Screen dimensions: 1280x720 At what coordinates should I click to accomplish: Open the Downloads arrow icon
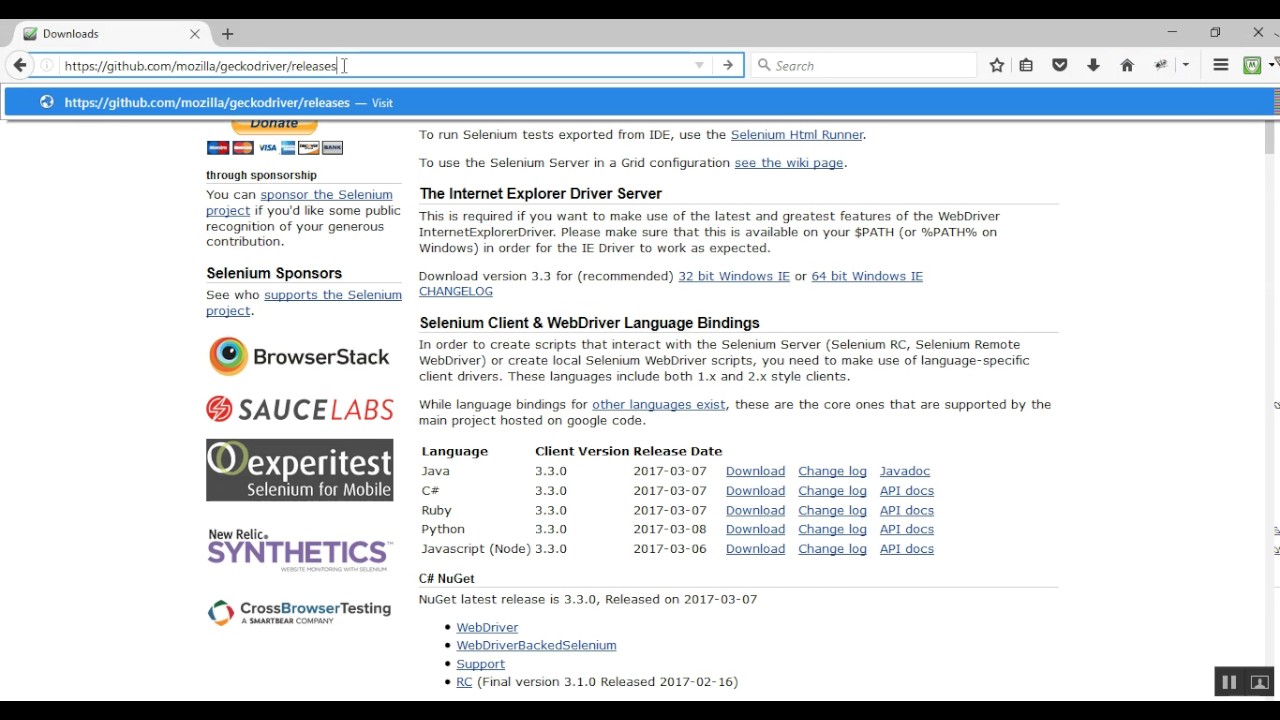1093,65
